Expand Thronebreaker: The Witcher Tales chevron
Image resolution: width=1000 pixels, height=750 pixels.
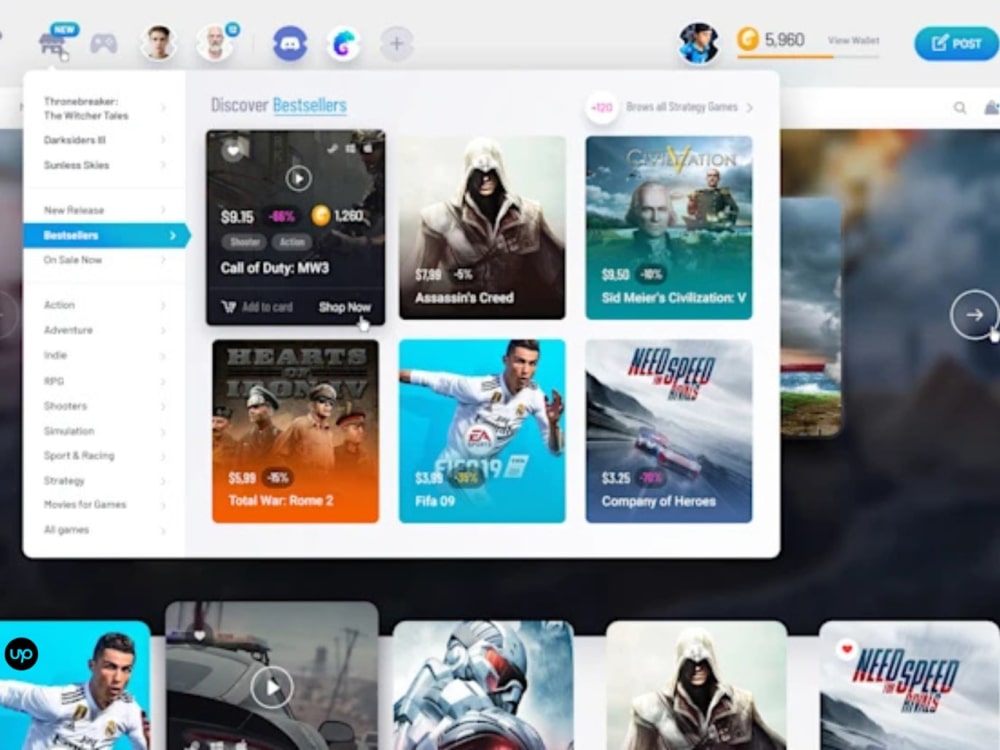(163, 108)
